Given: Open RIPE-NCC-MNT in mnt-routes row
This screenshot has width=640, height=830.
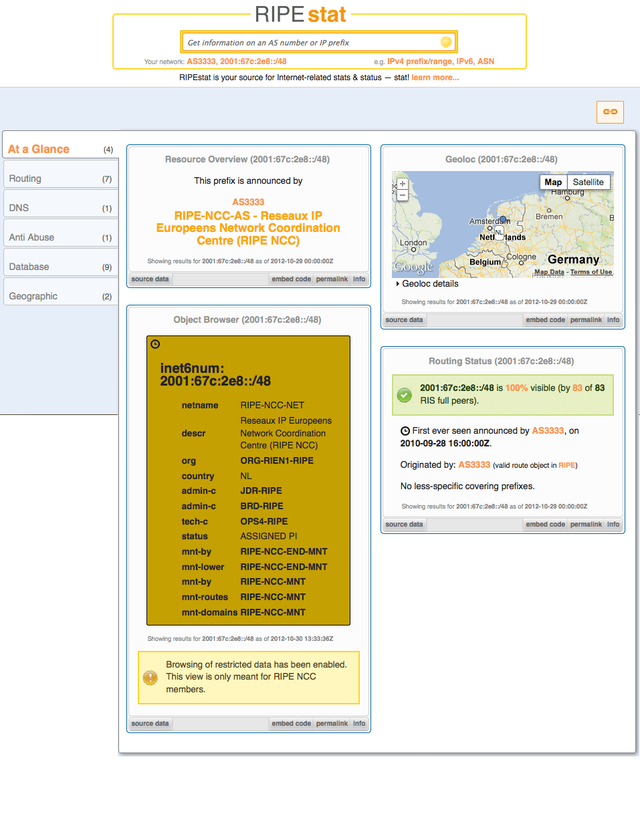Looking at the screenshot, I should [273, 597].
